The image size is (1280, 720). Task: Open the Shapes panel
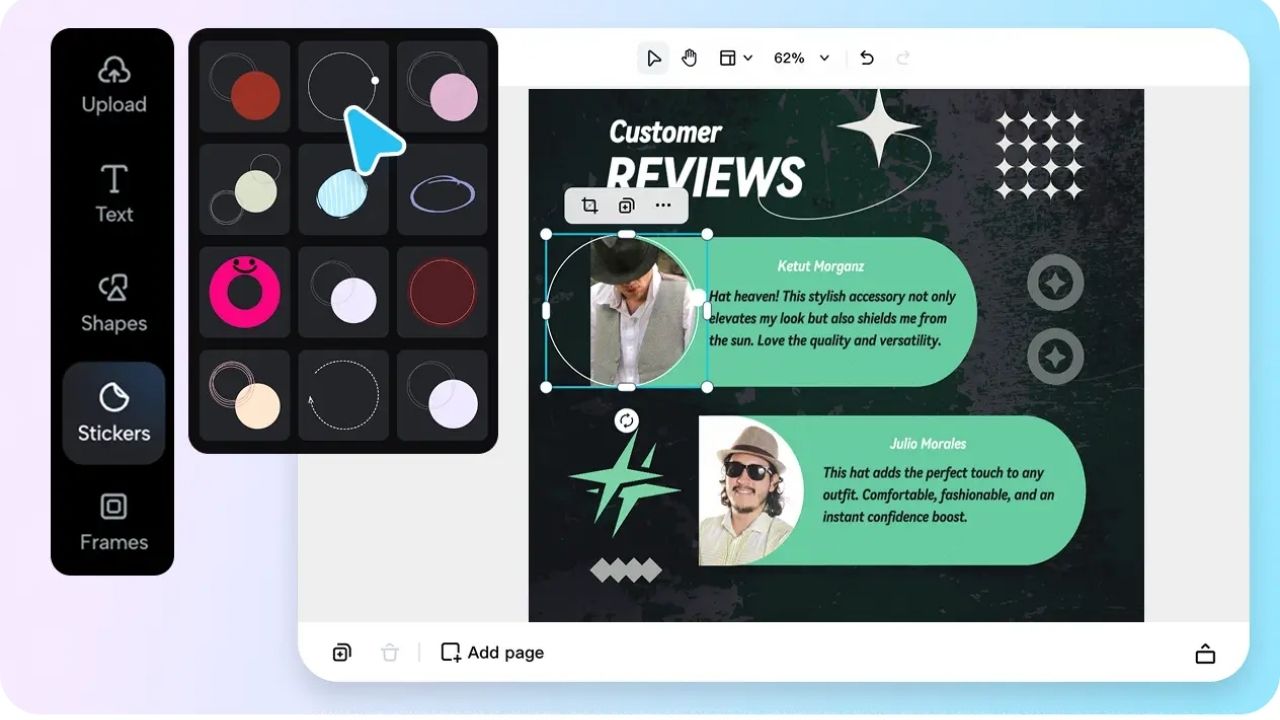click(113, 302)
